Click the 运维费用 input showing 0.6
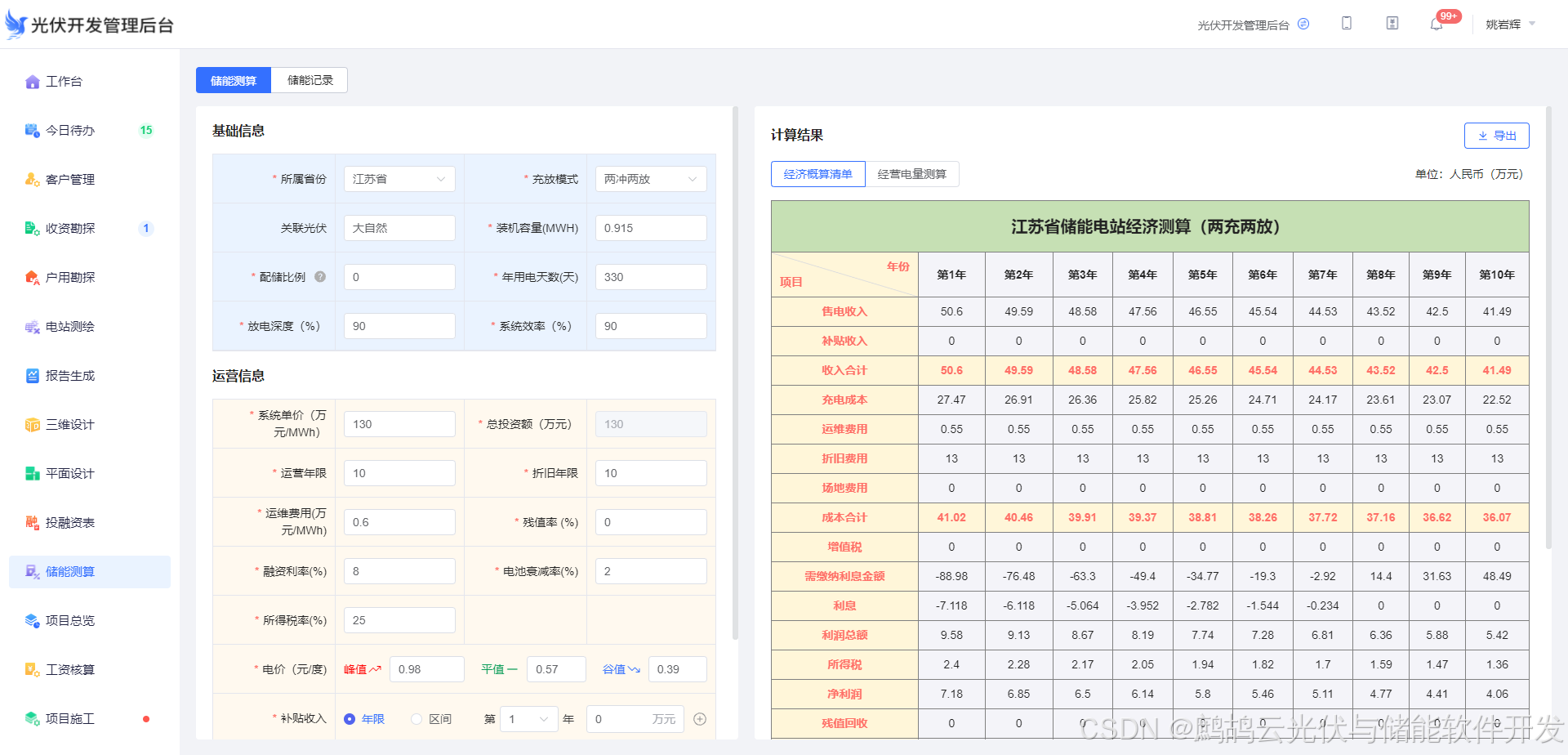Viewport: 1568px width, 755px height. coord(399,522)
